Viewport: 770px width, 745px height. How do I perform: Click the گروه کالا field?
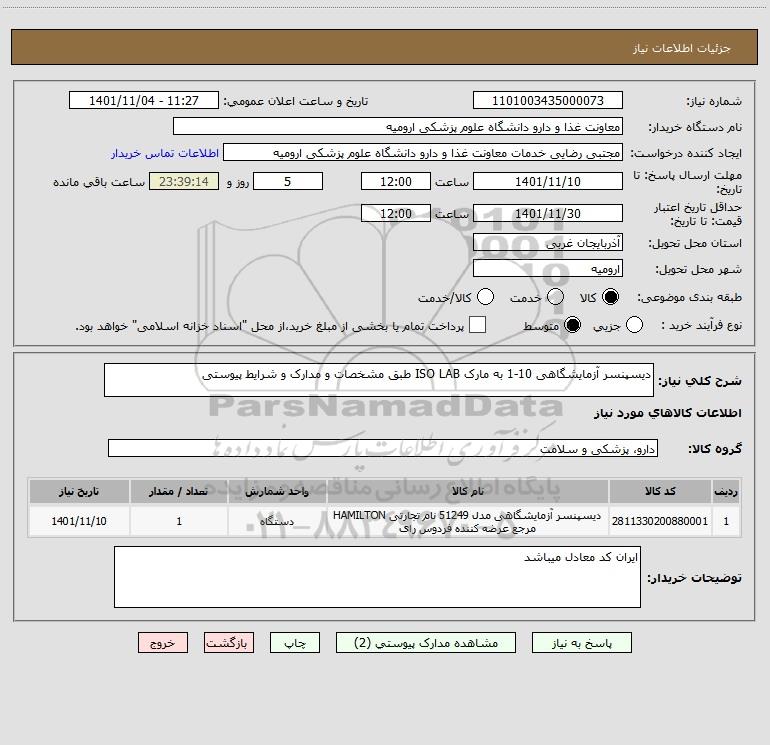(383, 449)
